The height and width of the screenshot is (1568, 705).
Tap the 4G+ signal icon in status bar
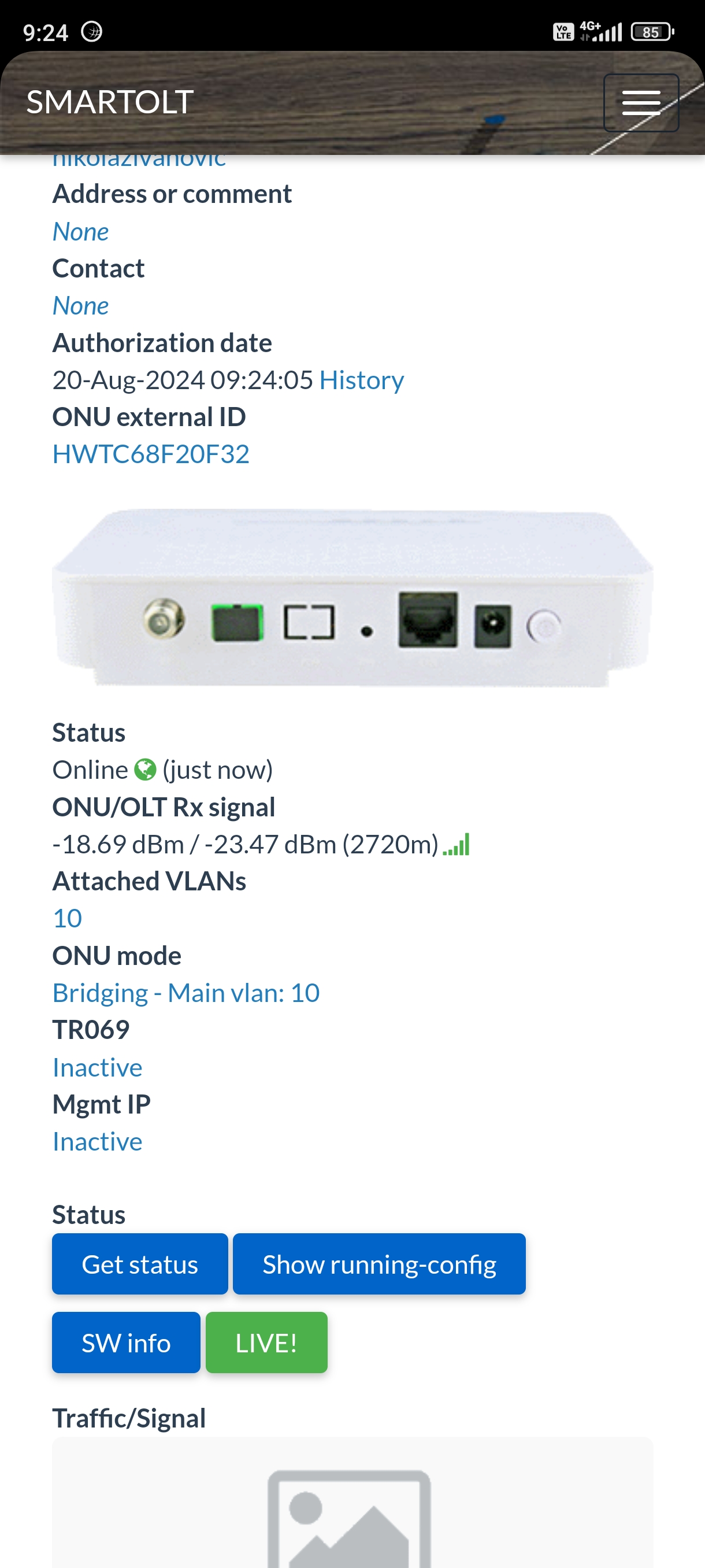coord(600,31)
